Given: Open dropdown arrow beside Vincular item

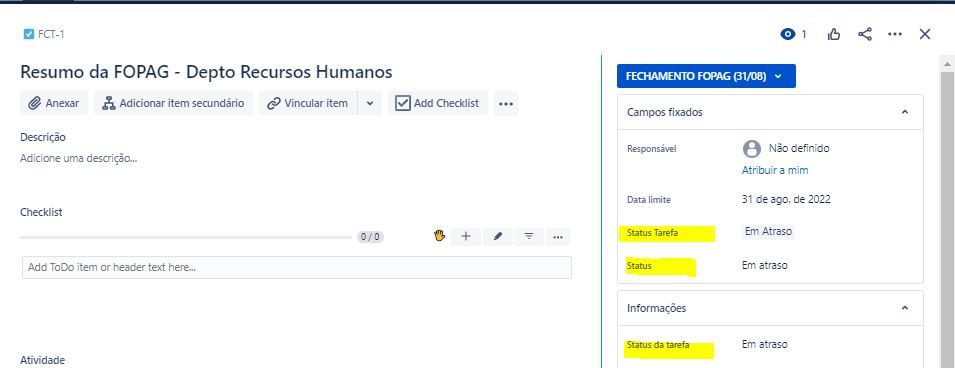Looking at the screenshot, I should coord(370,103).
